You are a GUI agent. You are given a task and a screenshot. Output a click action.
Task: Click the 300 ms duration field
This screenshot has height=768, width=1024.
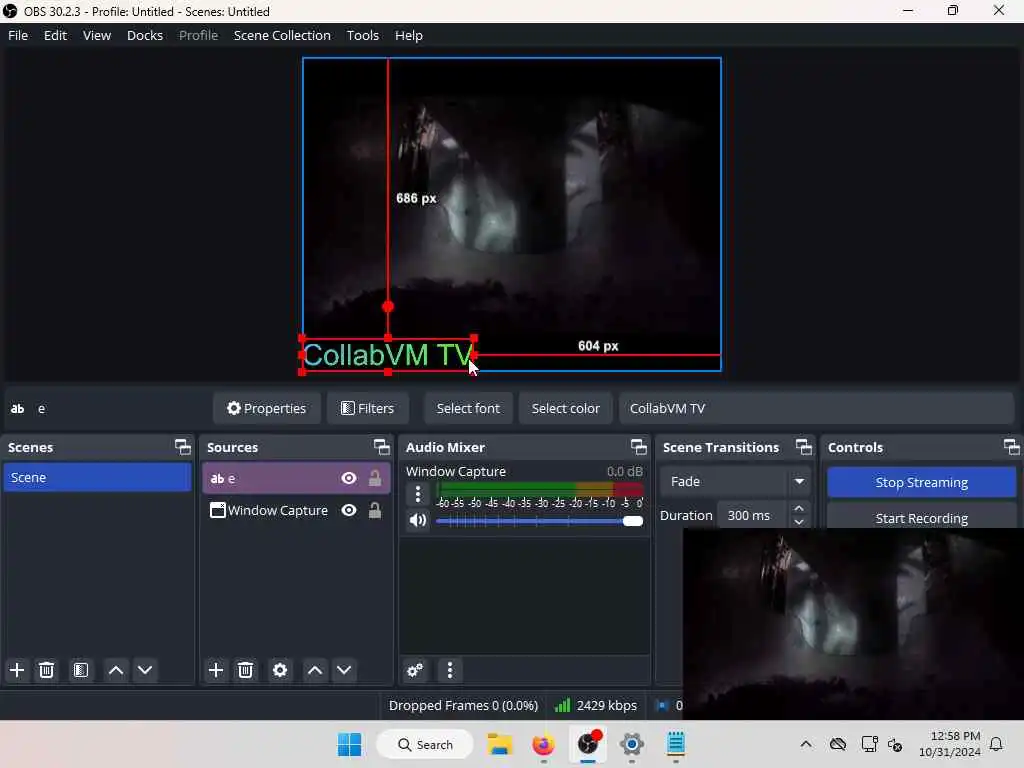pyautogui.click(x=754, y=515)
